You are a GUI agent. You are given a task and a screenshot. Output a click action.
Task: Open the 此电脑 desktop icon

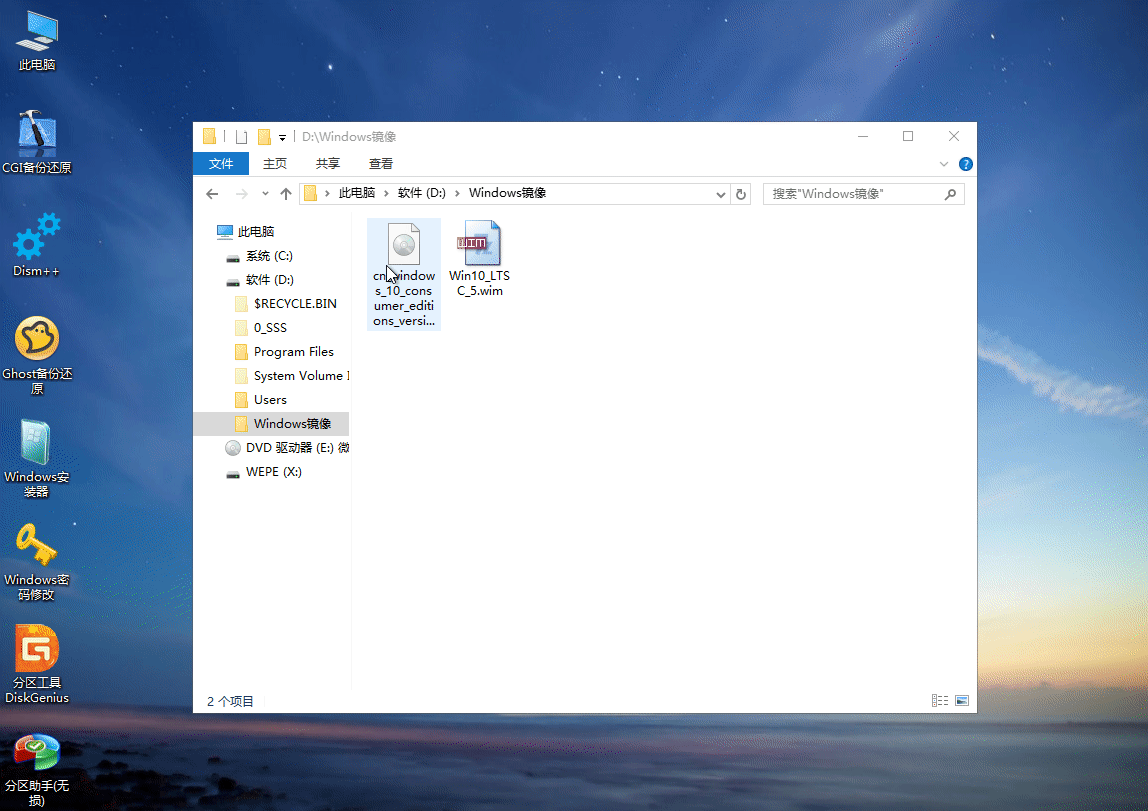(37, 41)
